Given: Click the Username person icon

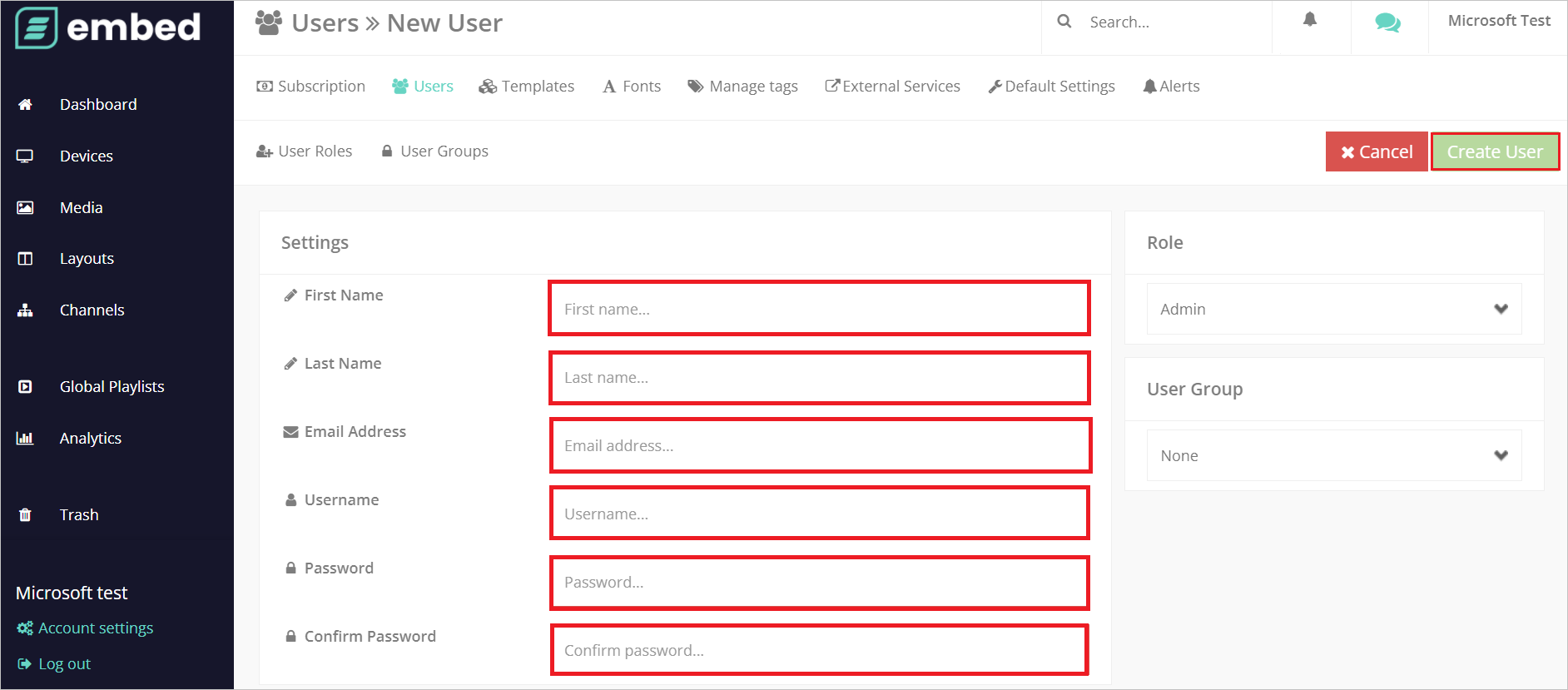Looking at the screenshot, I should coord(290,500).
